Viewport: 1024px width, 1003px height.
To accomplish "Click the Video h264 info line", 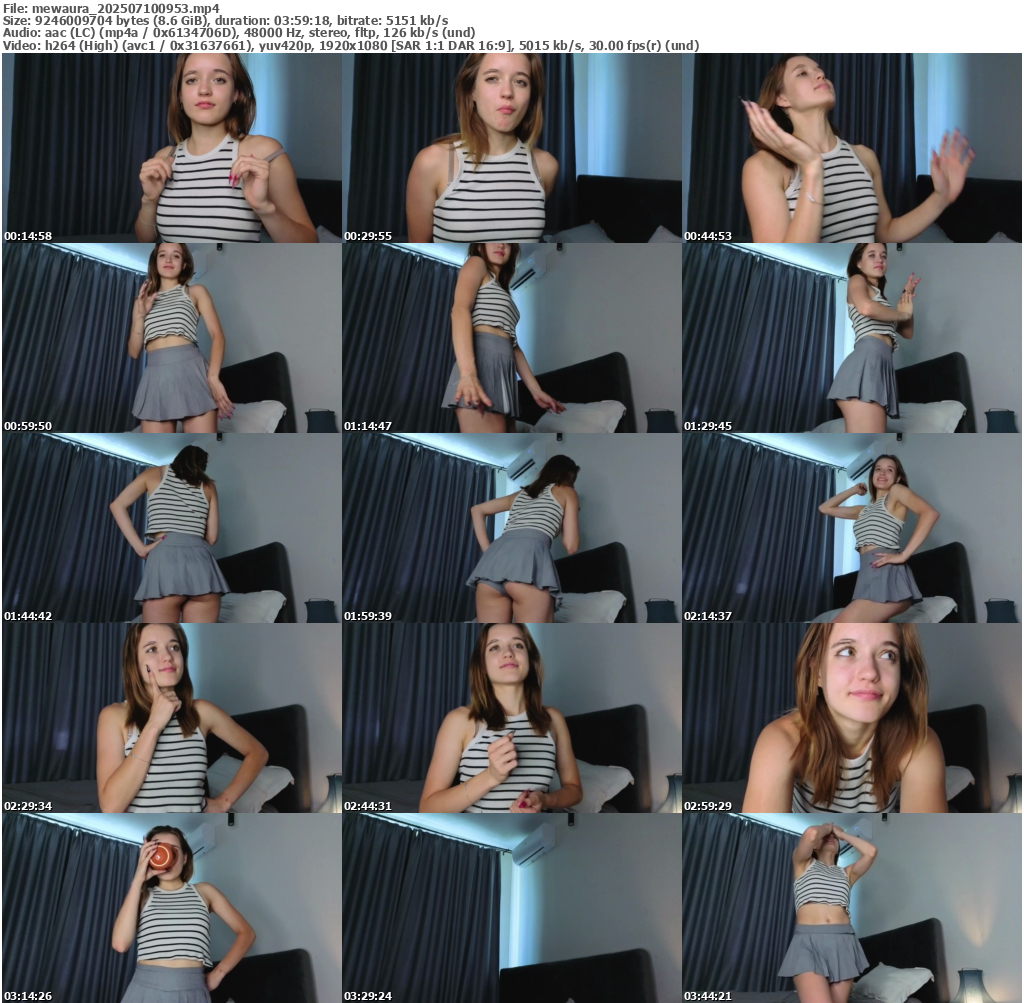I will pos(350,45).
